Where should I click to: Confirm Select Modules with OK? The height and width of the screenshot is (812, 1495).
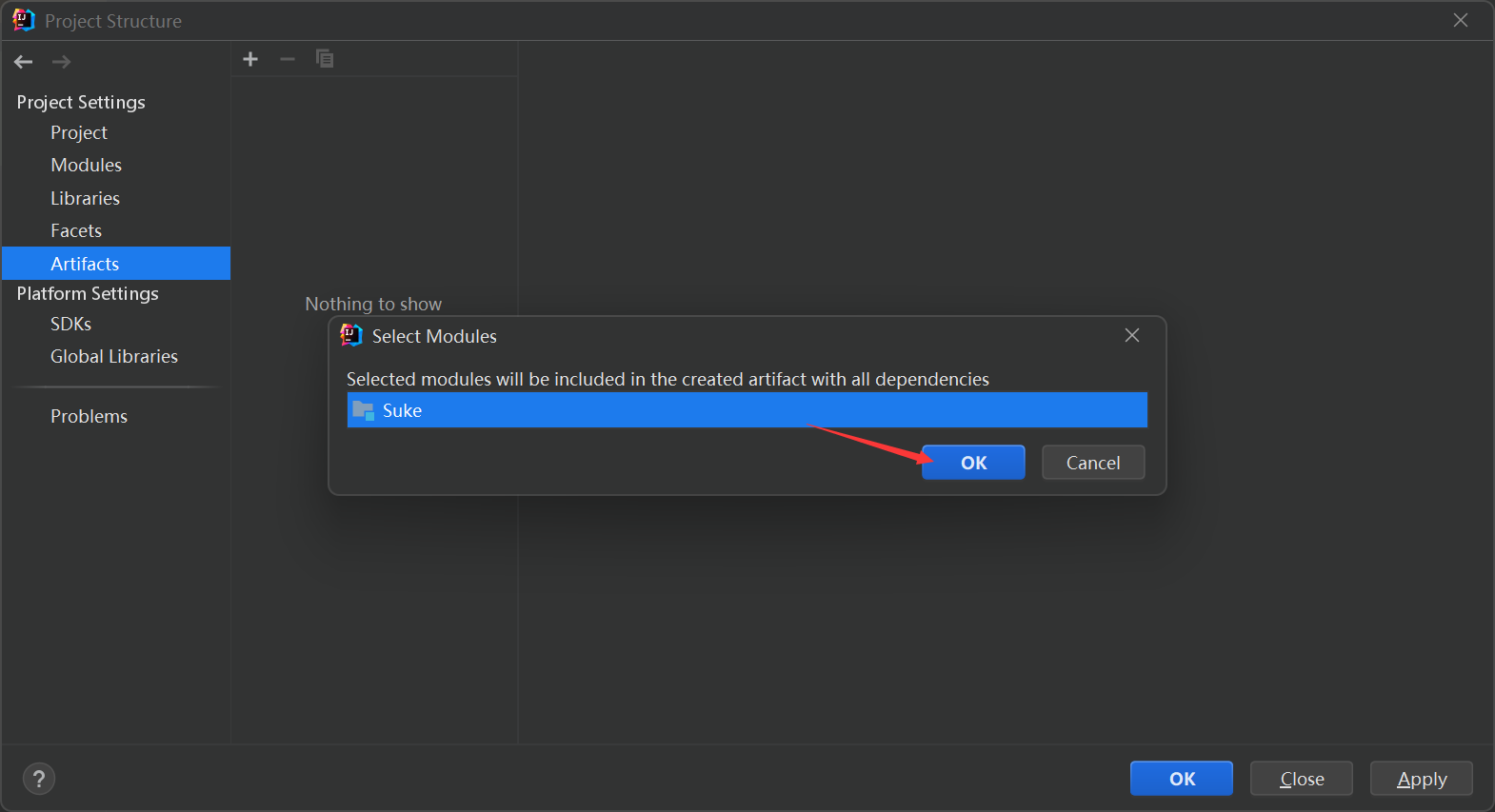point(973,463)
